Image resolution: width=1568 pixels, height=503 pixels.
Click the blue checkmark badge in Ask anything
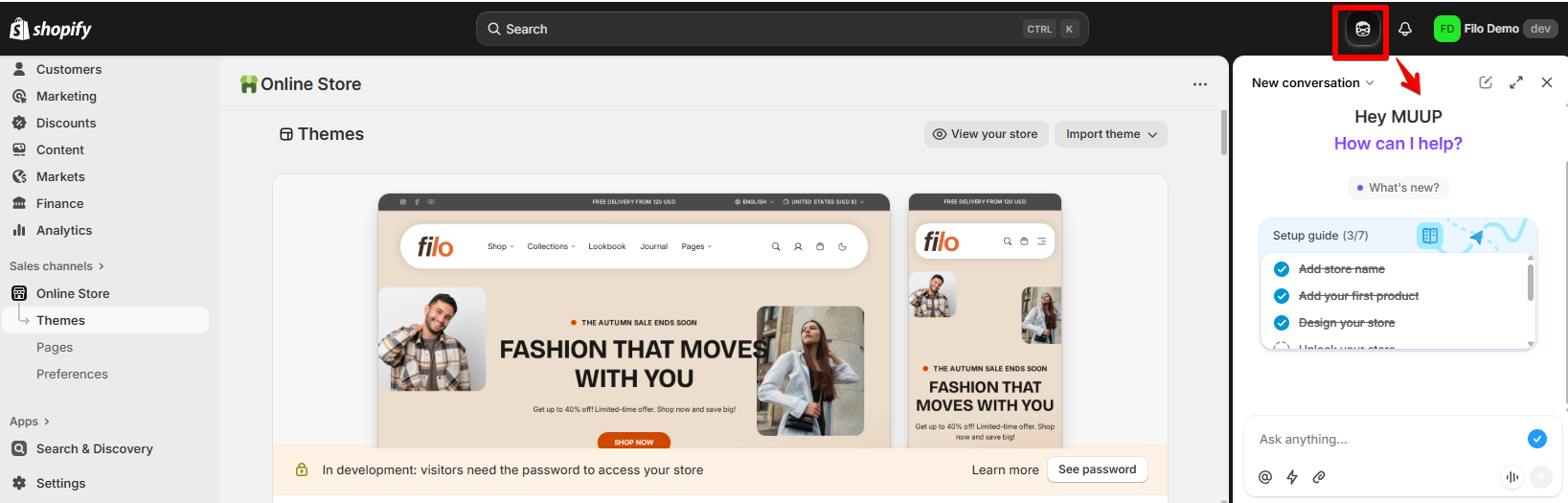pos(1537,439)
